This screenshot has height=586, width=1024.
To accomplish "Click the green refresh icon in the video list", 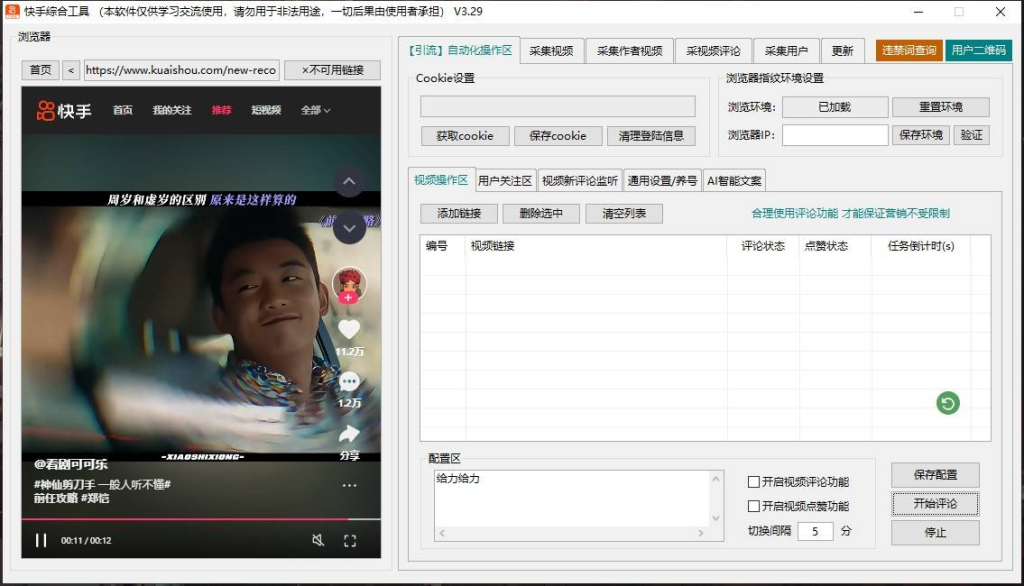I will pyautogui.click(x=947, y=403).
